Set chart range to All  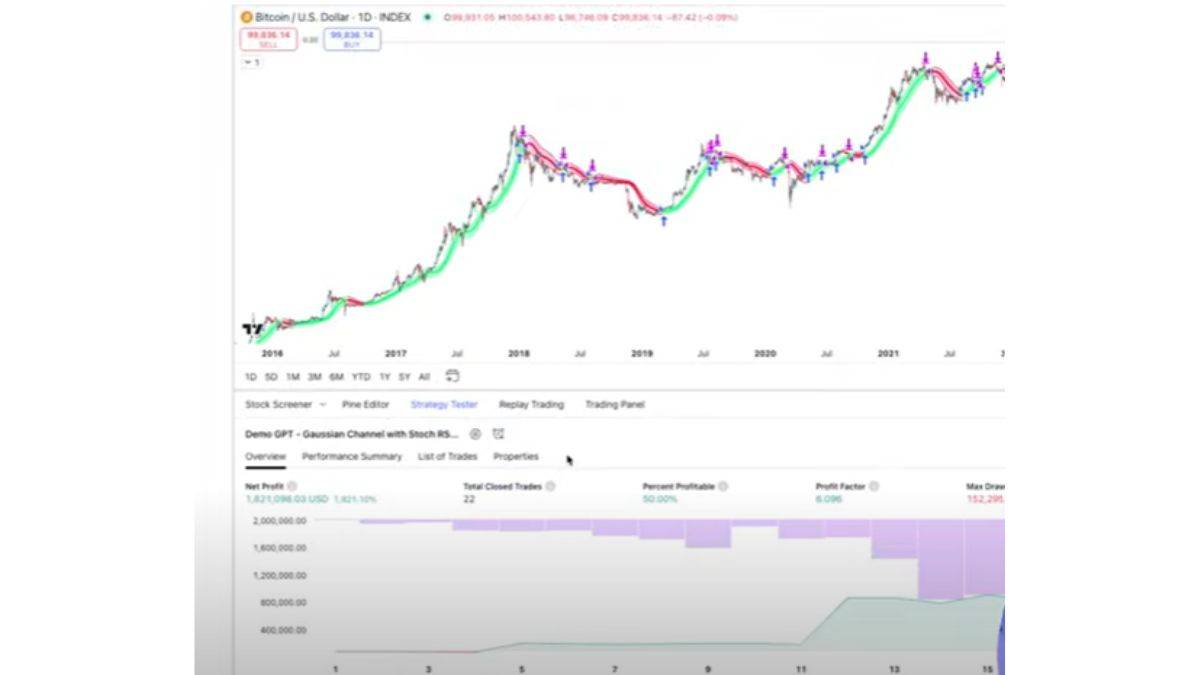(424, 377)
